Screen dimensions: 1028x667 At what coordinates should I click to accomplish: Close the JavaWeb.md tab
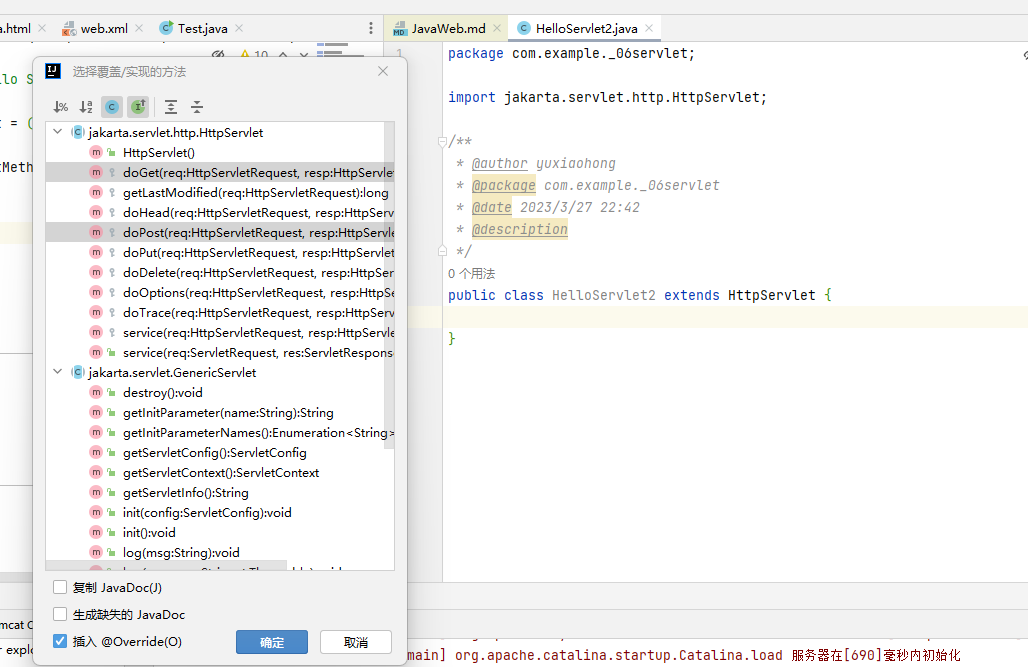pyautogui.click(x=497, y=28)
